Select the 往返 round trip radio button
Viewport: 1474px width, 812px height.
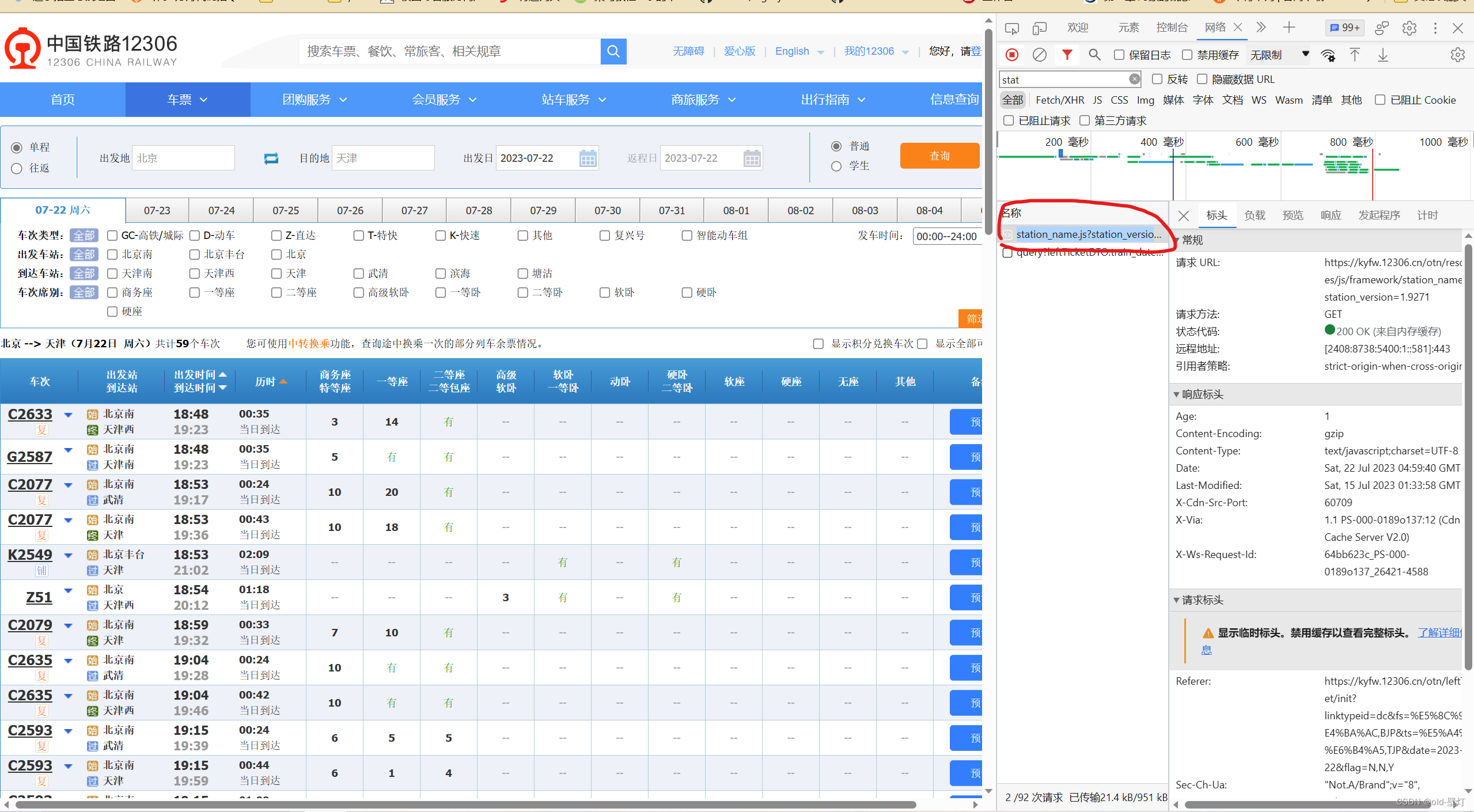[x=17, y=168]
